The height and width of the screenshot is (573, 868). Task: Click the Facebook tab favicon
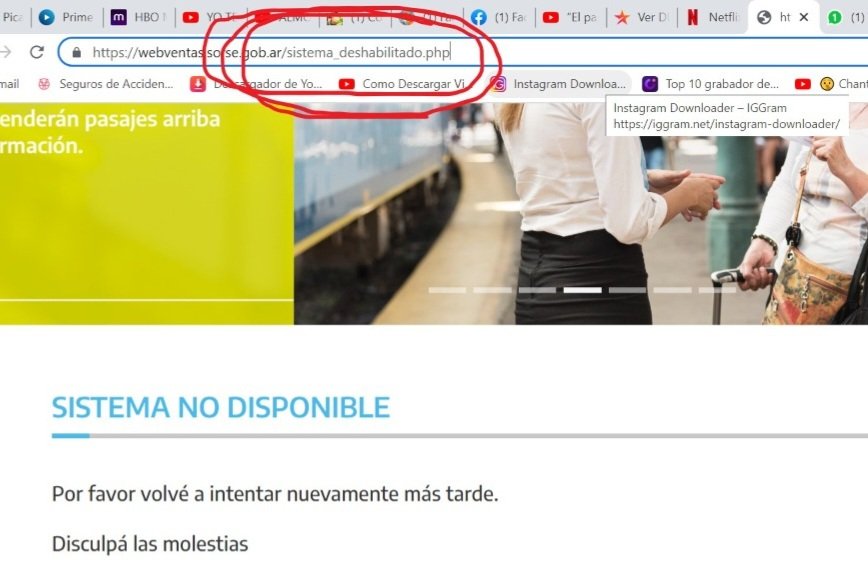pyautogui.click(x=479, y=17)
